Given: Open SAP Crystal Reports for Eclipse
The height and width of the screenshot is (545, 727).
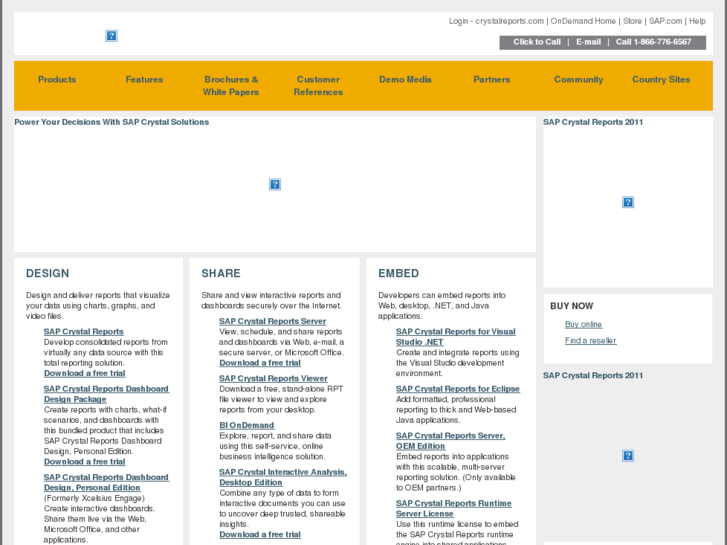Looking at the screenshot, I should [458, 389].
